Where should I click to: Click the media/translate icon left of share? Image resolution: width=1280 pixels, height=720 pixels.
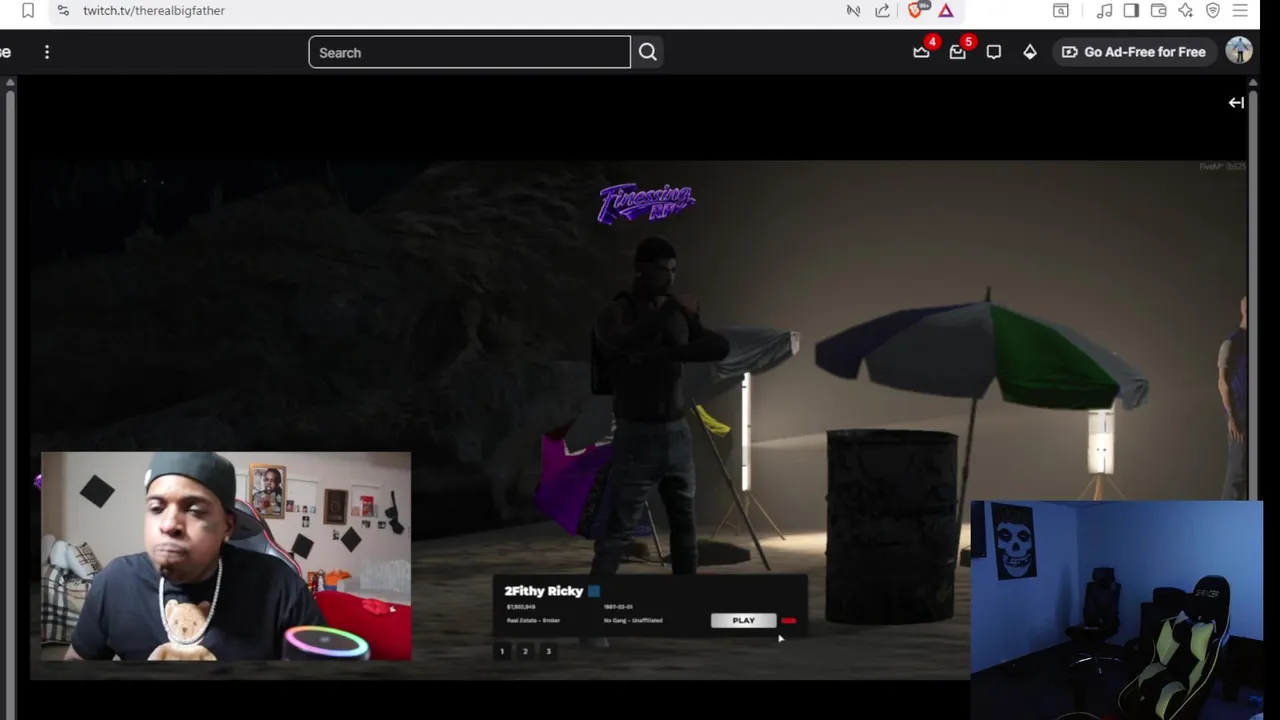[853, 10]
